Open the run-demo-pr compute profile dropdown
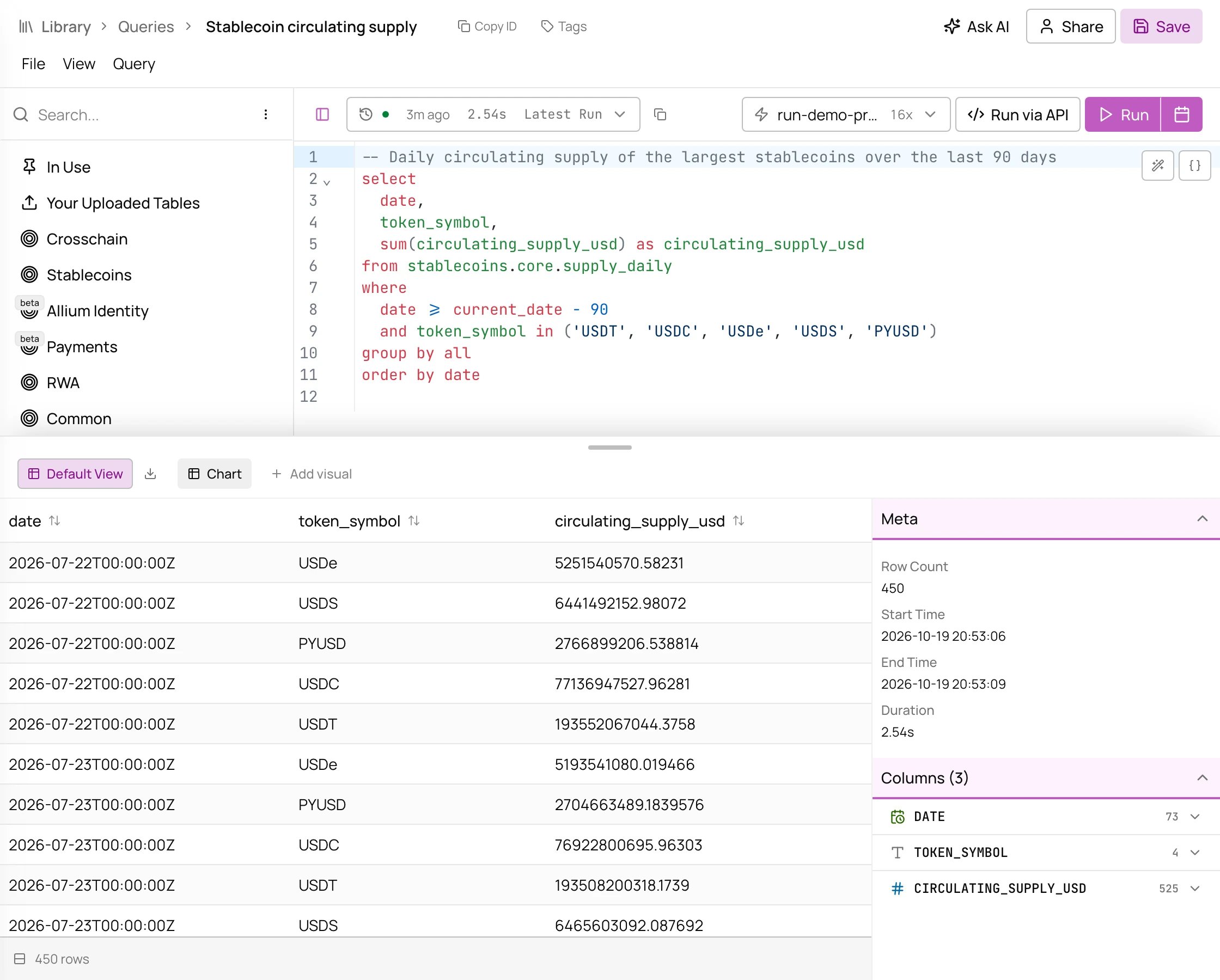 pyautogui.click(x=845, y=115)
